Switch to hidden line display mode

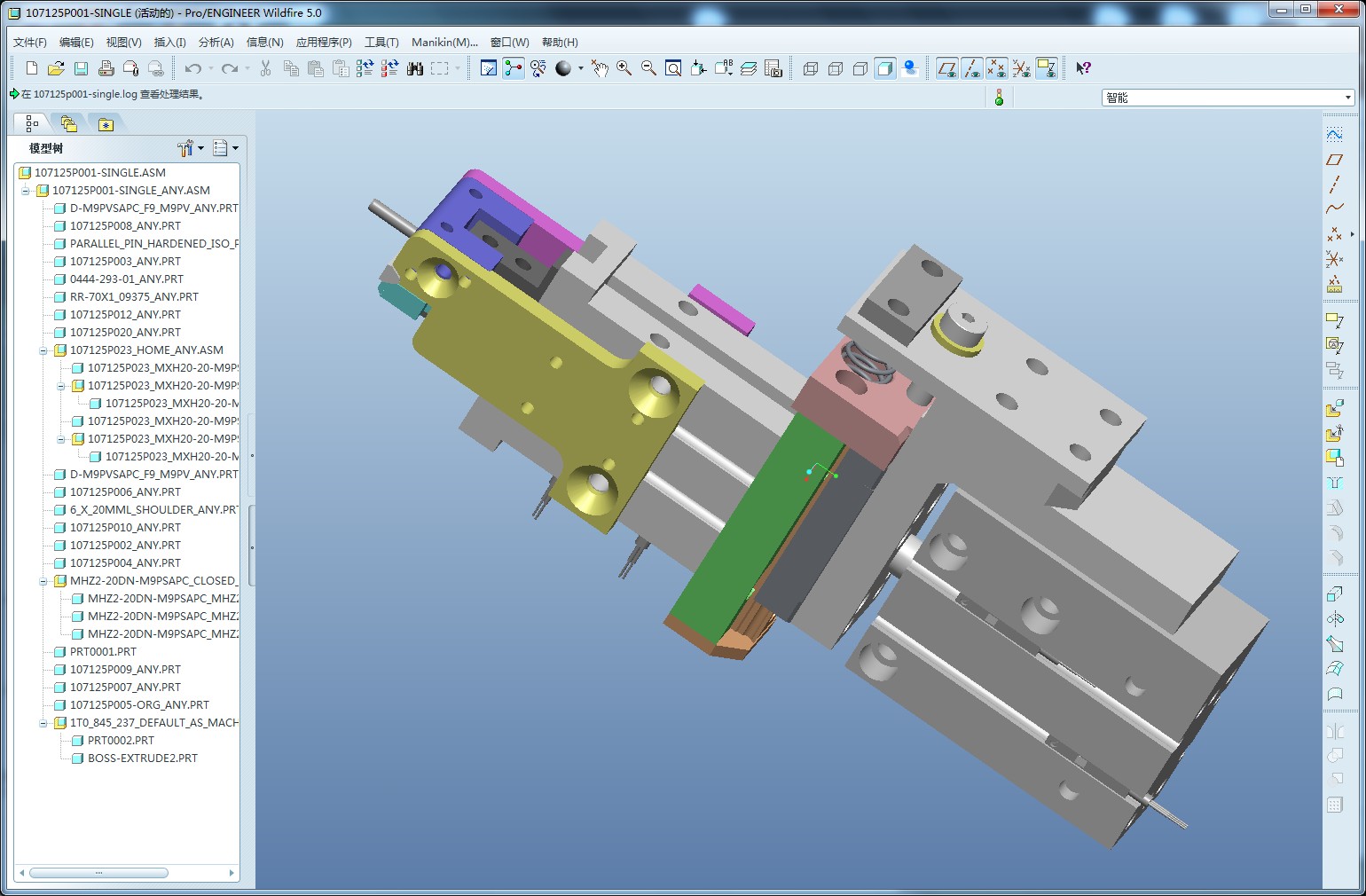pos(835,68)
